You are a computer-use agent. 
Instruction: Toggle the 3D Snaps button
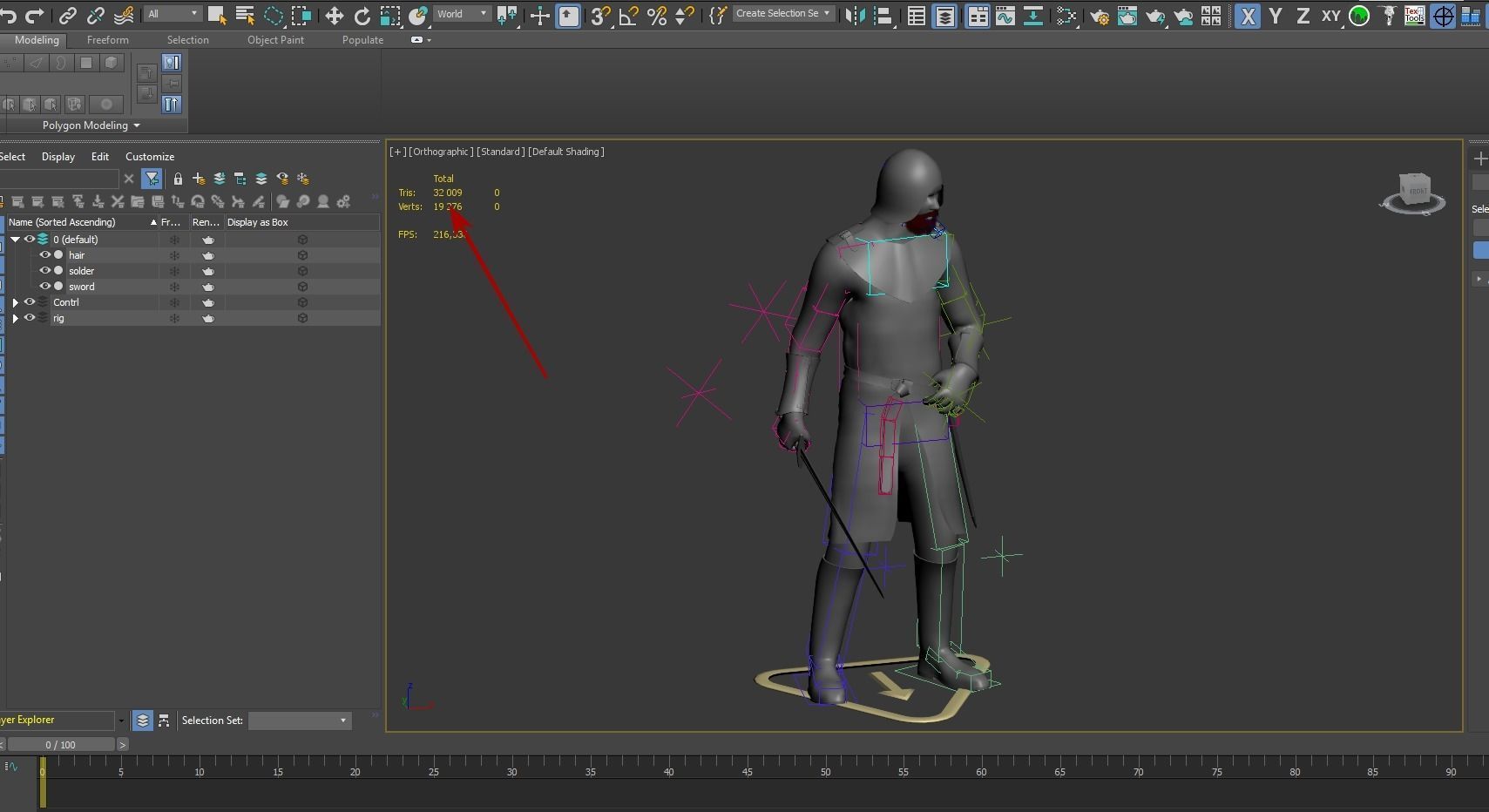tap(600, 15)
